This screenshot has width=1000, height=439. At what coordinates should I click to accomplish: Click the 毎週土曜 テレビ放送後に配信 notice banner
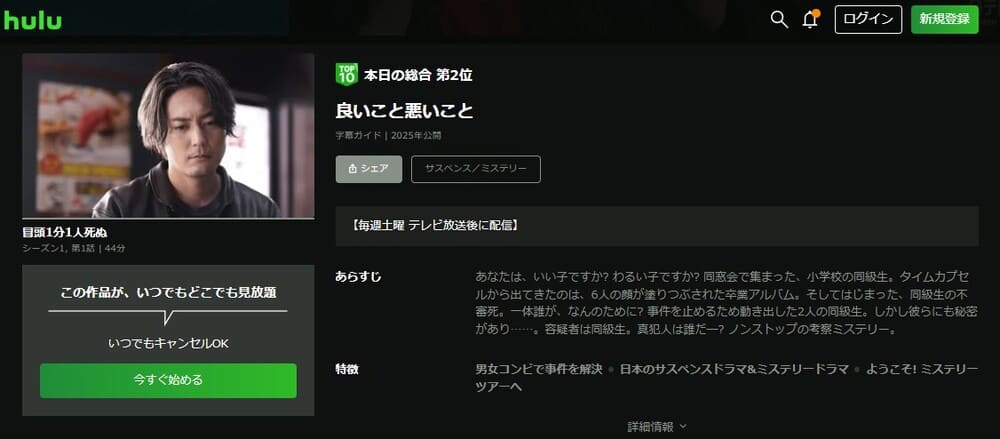coord(657,226)
